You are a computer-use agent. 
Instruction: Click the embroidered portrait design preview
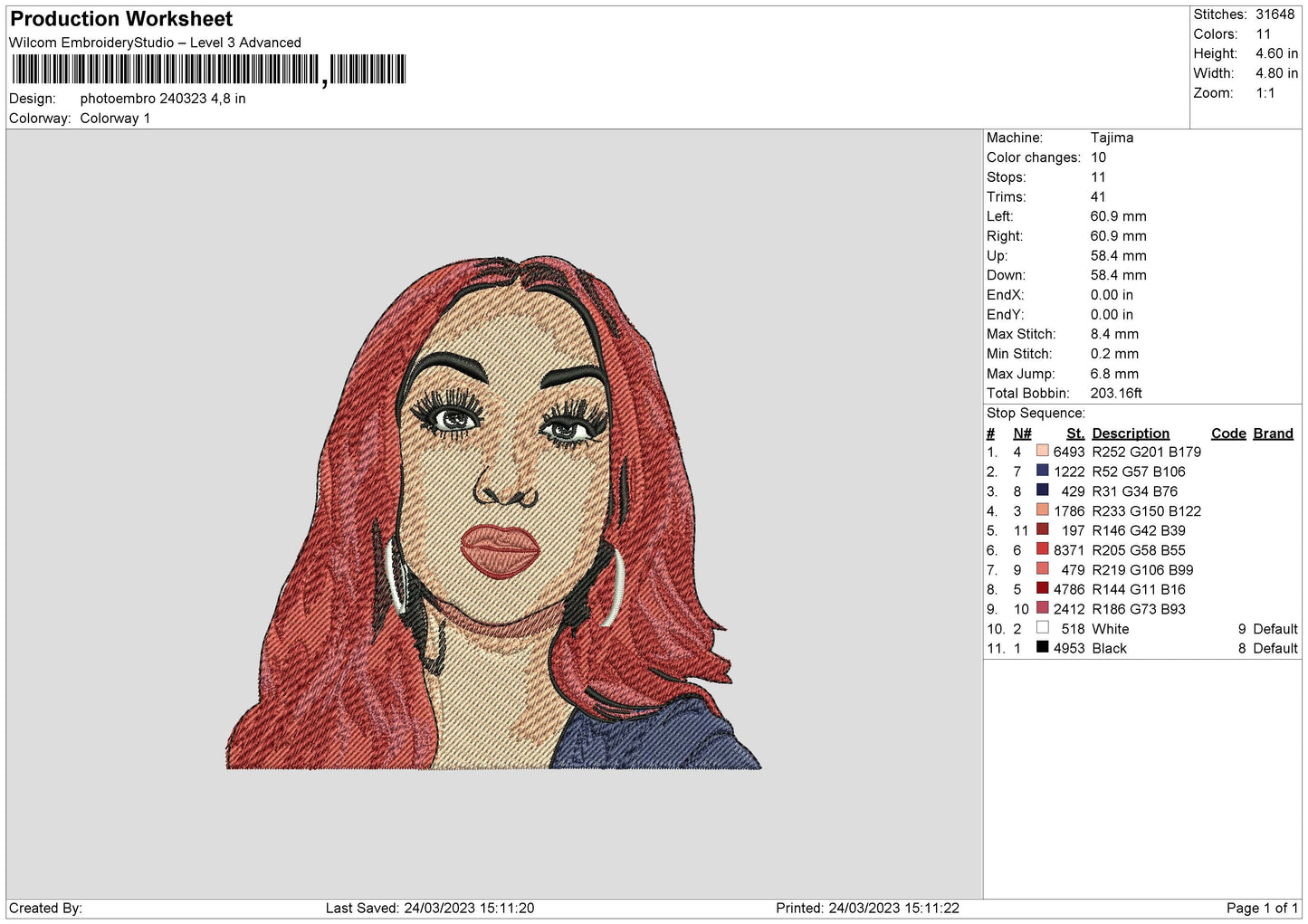pos(493,513)
